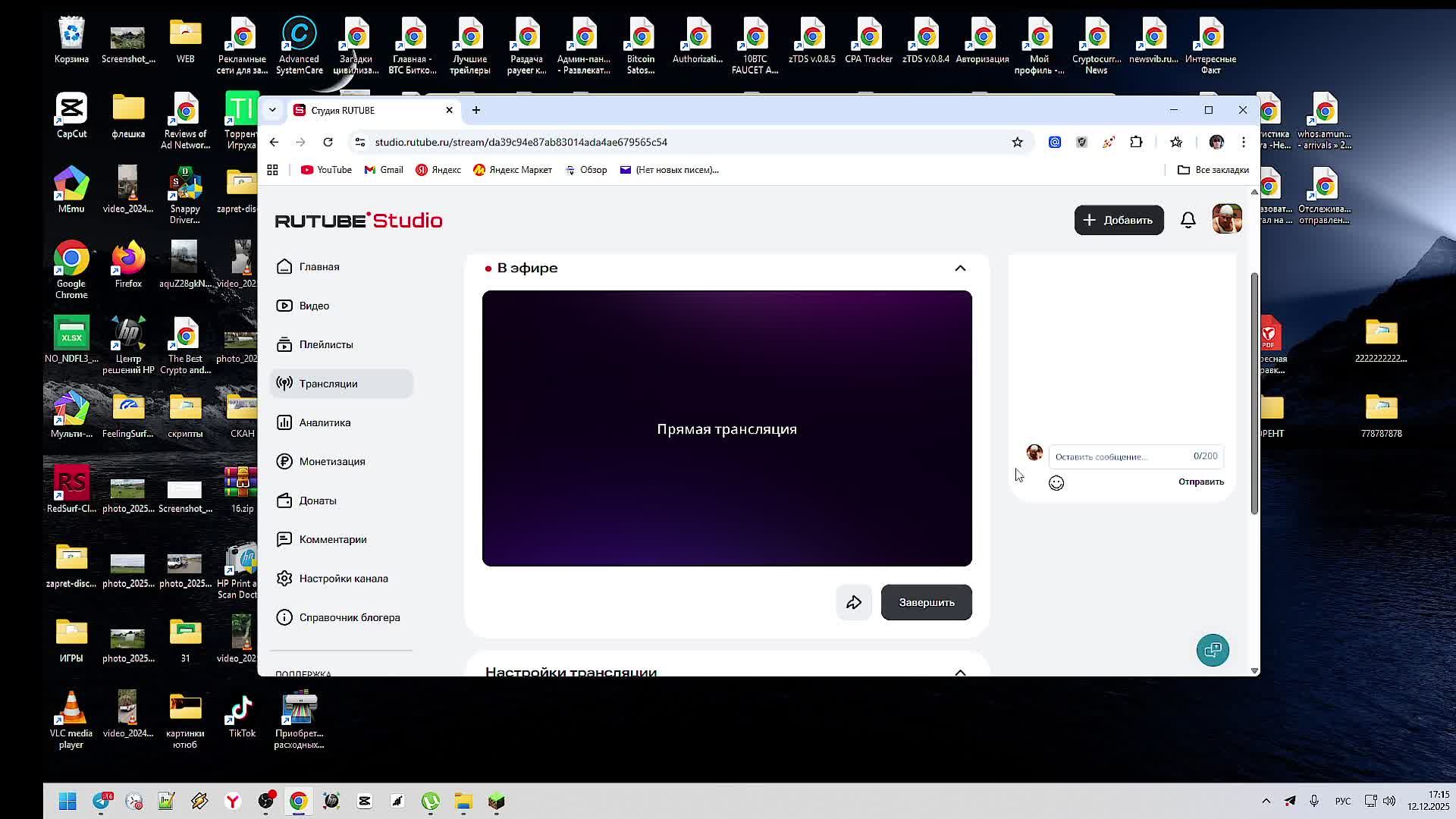
Task: Click the share arrow icon beside Завершить
Action: coord(854,602)
